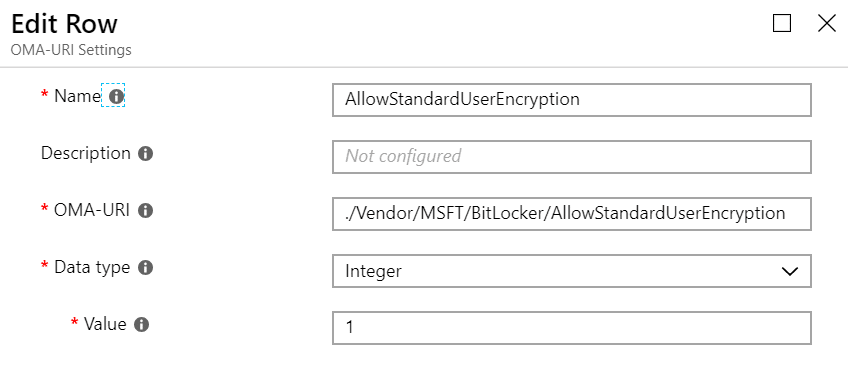The width and height of the screenshot is (848, 368).
Task: Click the Value label text
Action: click(x=105, y=324)
